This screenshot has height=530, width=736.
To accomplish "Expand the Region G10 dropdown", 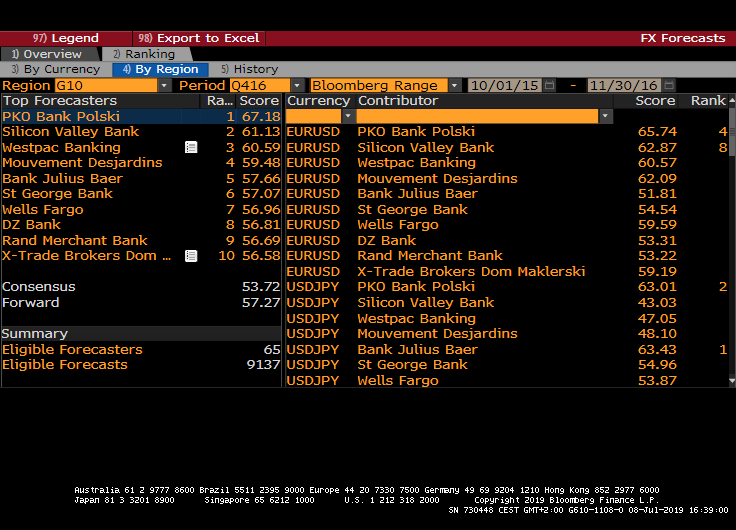I will (164, 86).
